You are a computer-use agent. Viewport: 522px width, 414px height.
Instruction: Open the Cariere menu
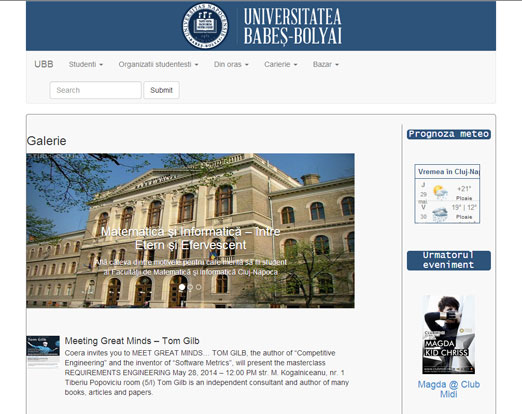[281, 64]
